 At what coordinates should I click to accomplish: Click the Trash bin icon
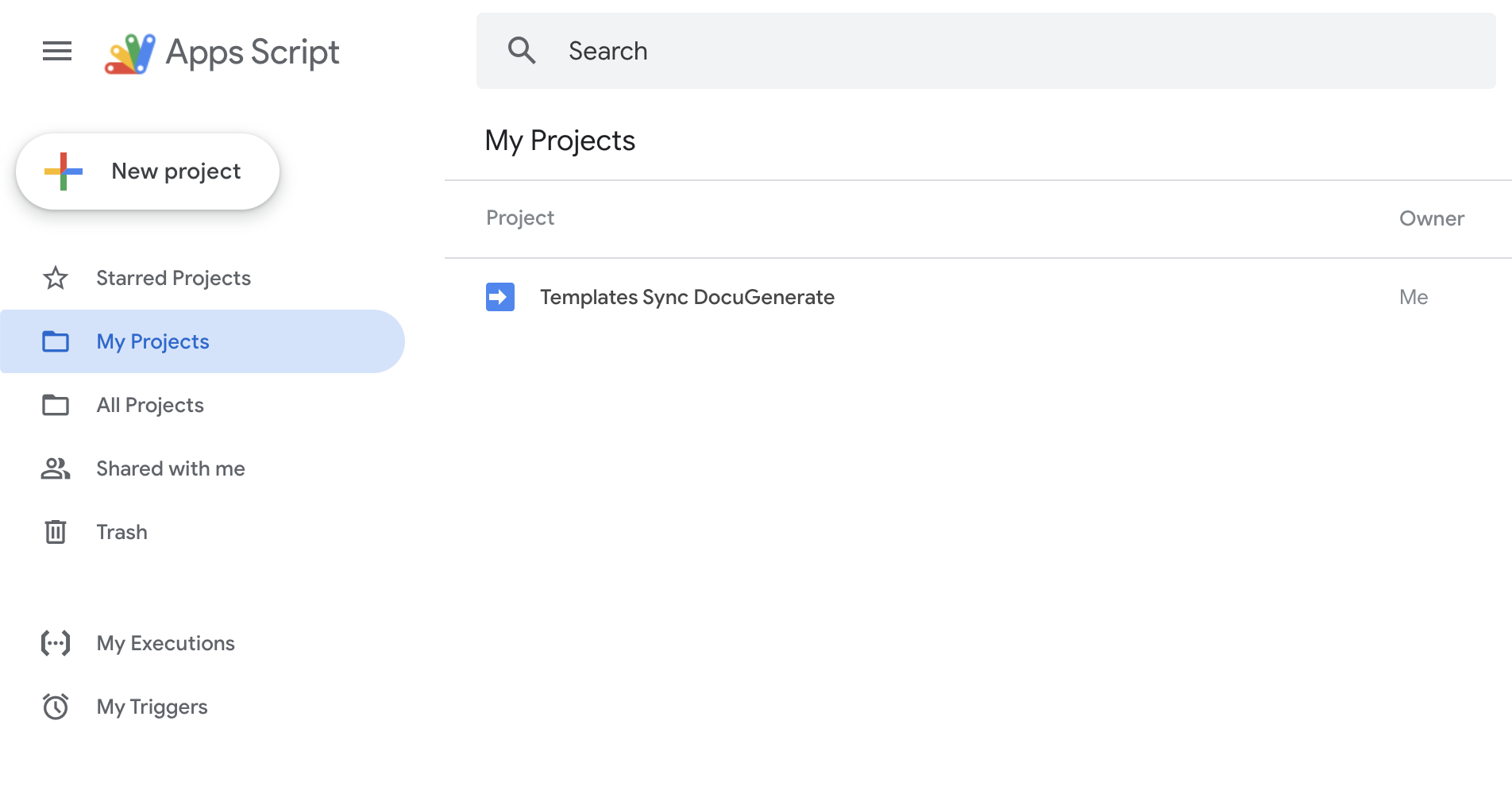tap(56, 532)
